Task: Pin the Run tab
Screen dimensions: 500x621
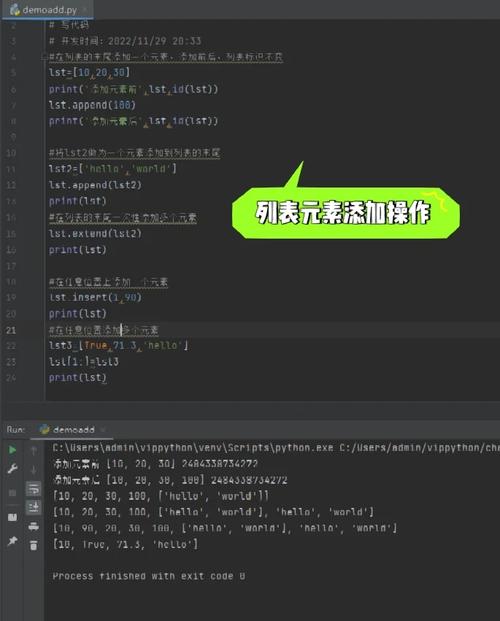Action: (12, 540)
